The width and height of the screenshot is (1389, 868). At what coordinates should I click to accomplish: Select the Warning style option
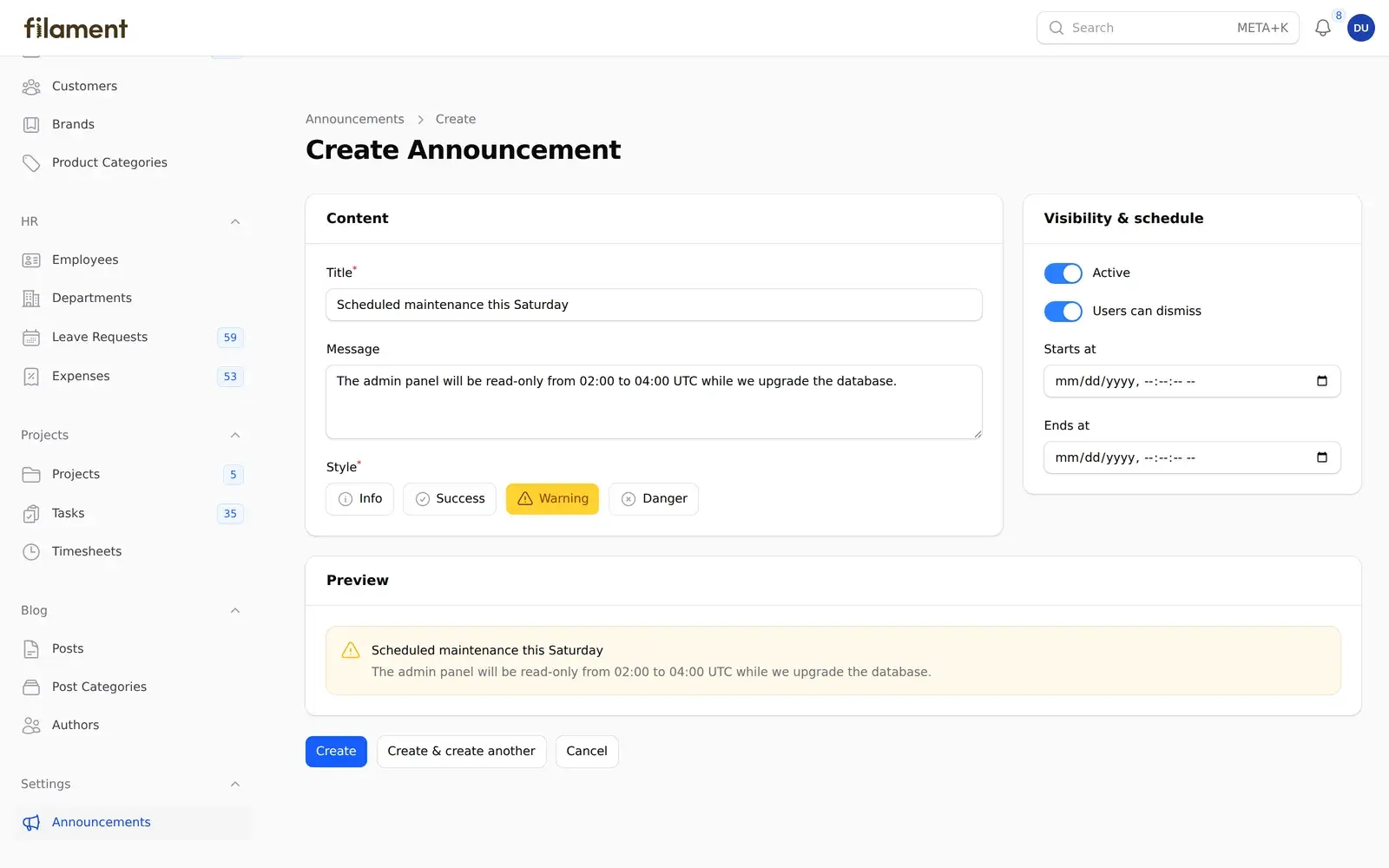pyautogui.click(x=553, y=498)
